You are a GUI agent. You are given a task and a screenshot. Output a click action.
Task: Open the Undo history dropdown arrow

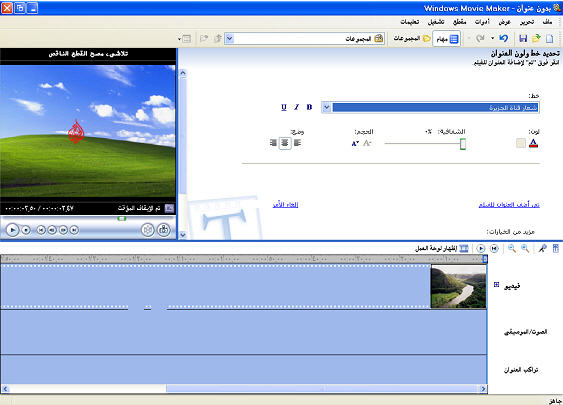[x=493, y=38]
